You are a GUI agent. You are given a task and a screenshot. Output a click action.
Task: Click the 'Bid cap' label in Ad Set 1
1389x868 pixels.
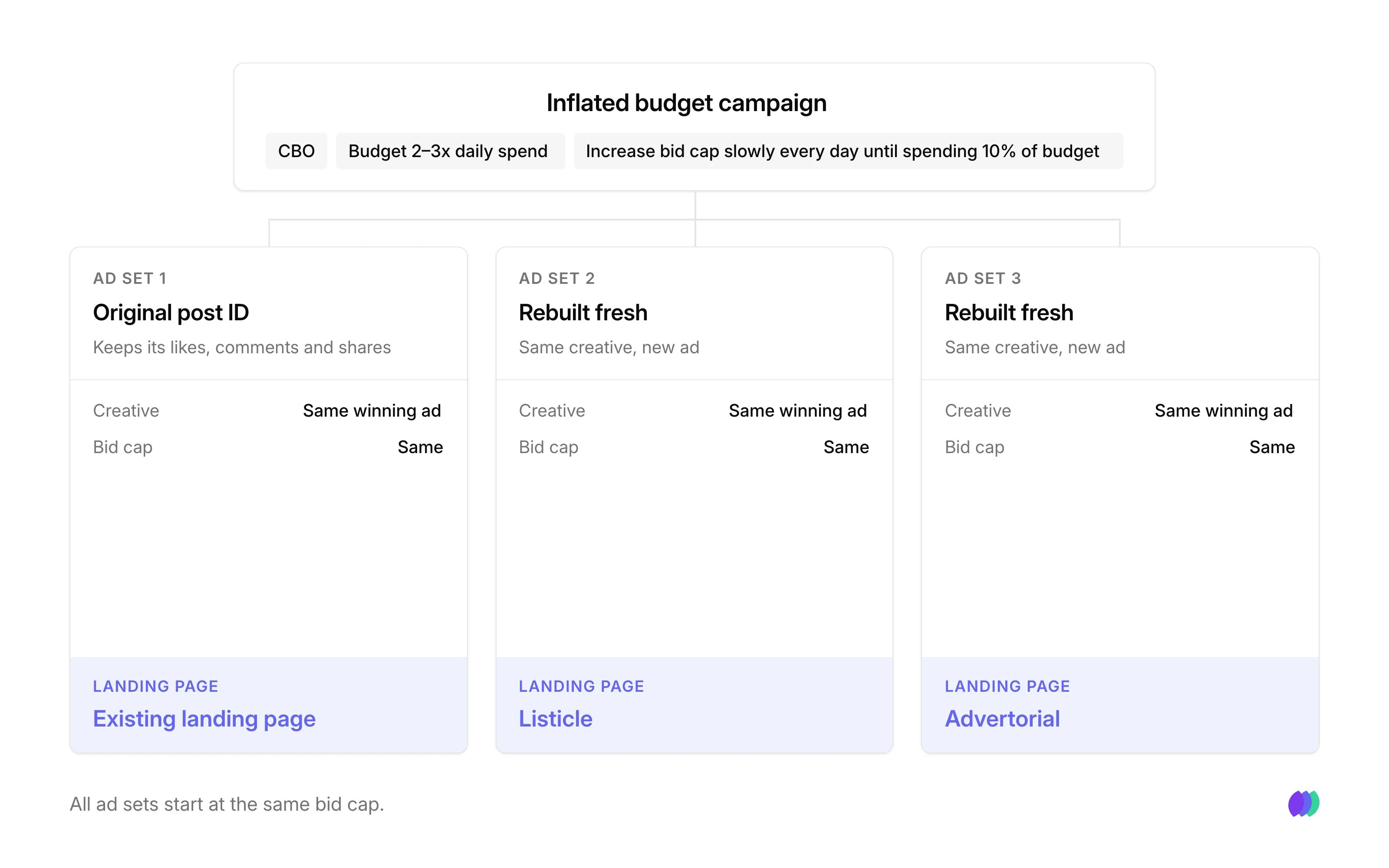tap(123, 447)
